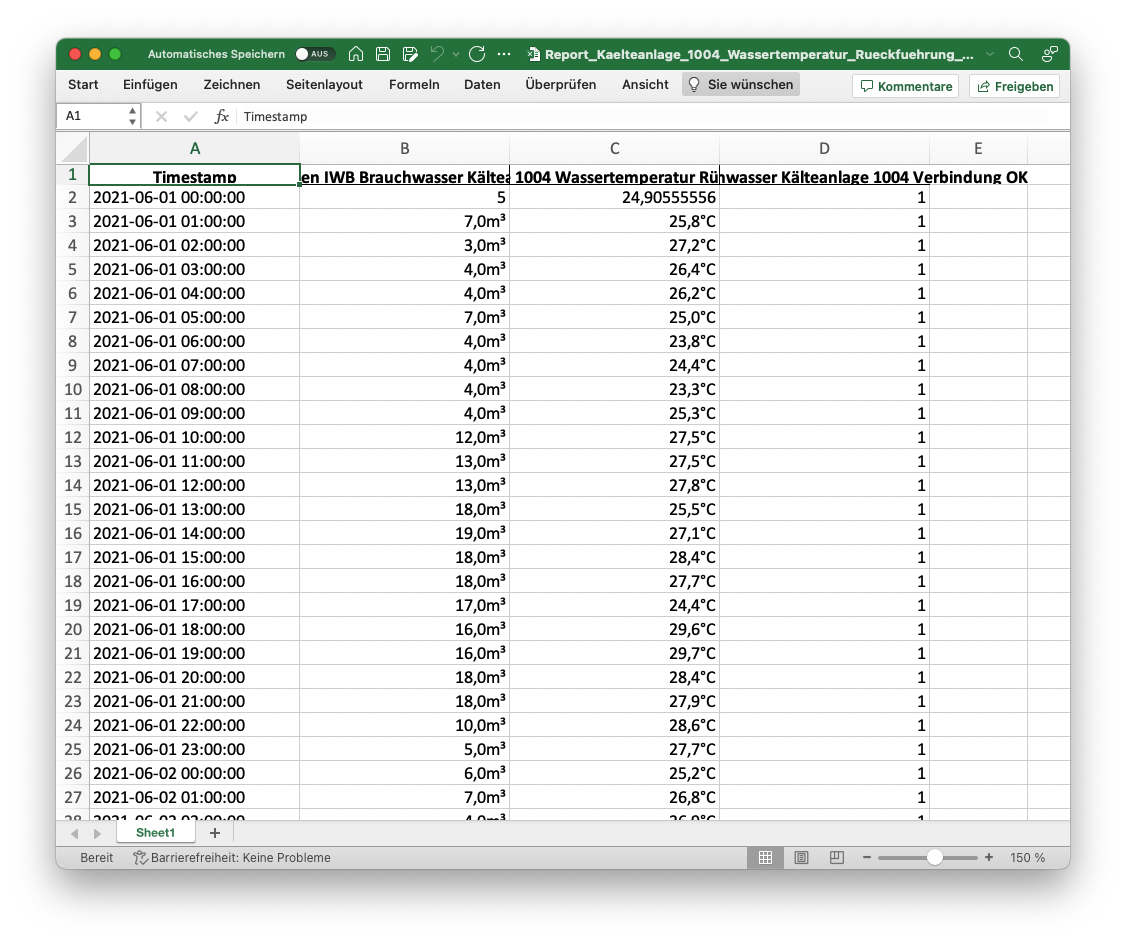This screenshot has width=1126, height=943.
Task: Click the select-all corner triangle
Action: click(73, 149)
